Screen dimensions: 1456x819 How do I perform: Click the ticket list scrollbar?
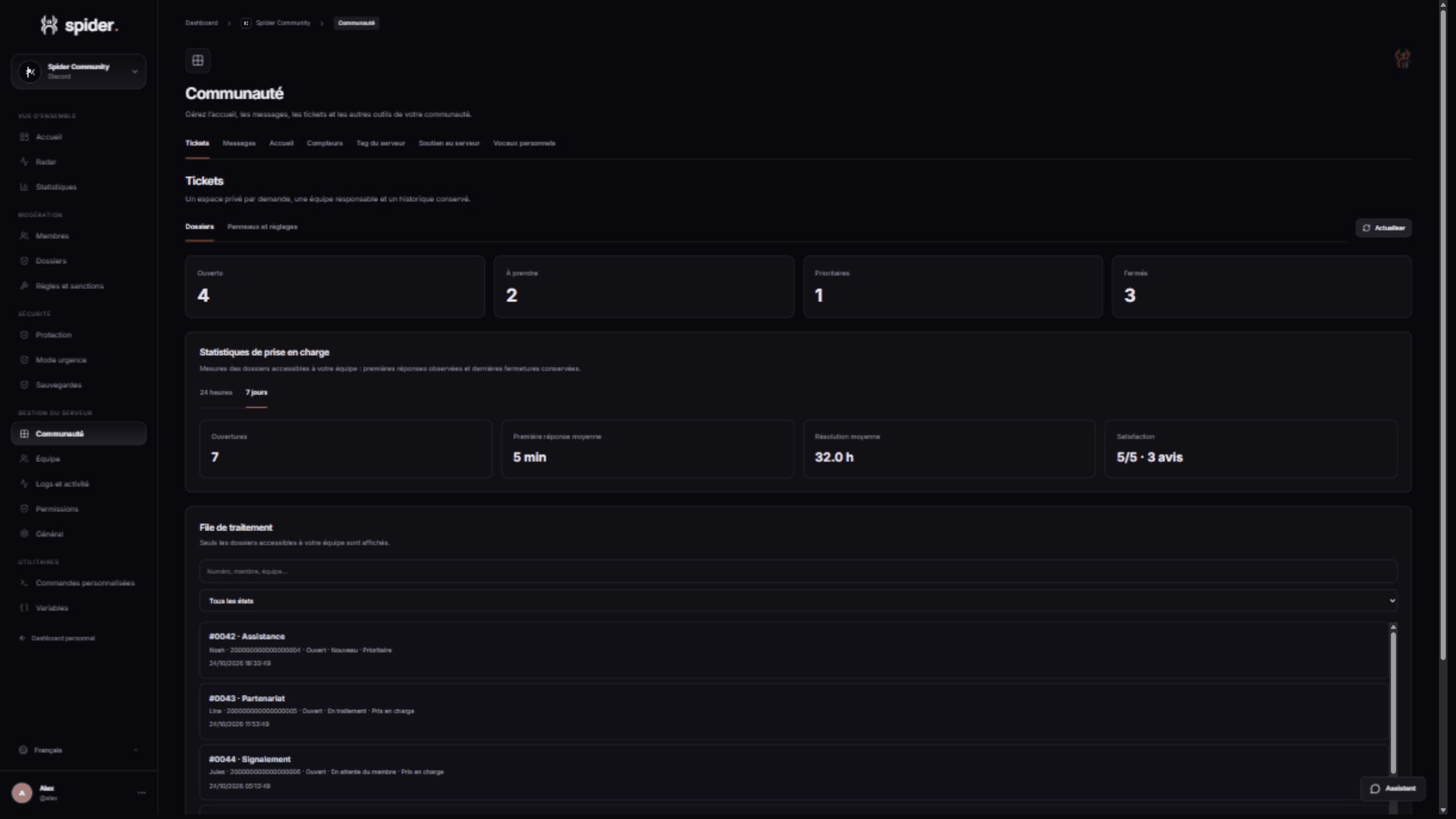point(1393,702)
